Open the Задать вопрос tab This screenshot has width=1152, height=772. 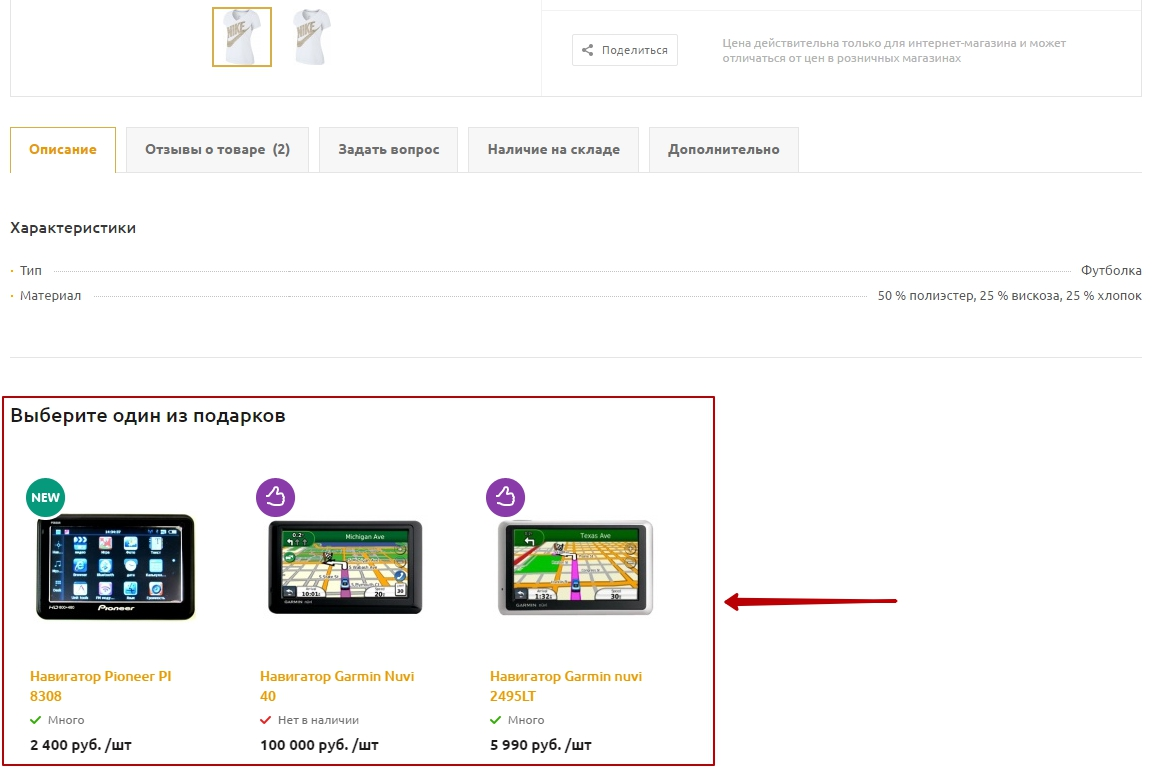pyautogui.click(x=389, y=150)
